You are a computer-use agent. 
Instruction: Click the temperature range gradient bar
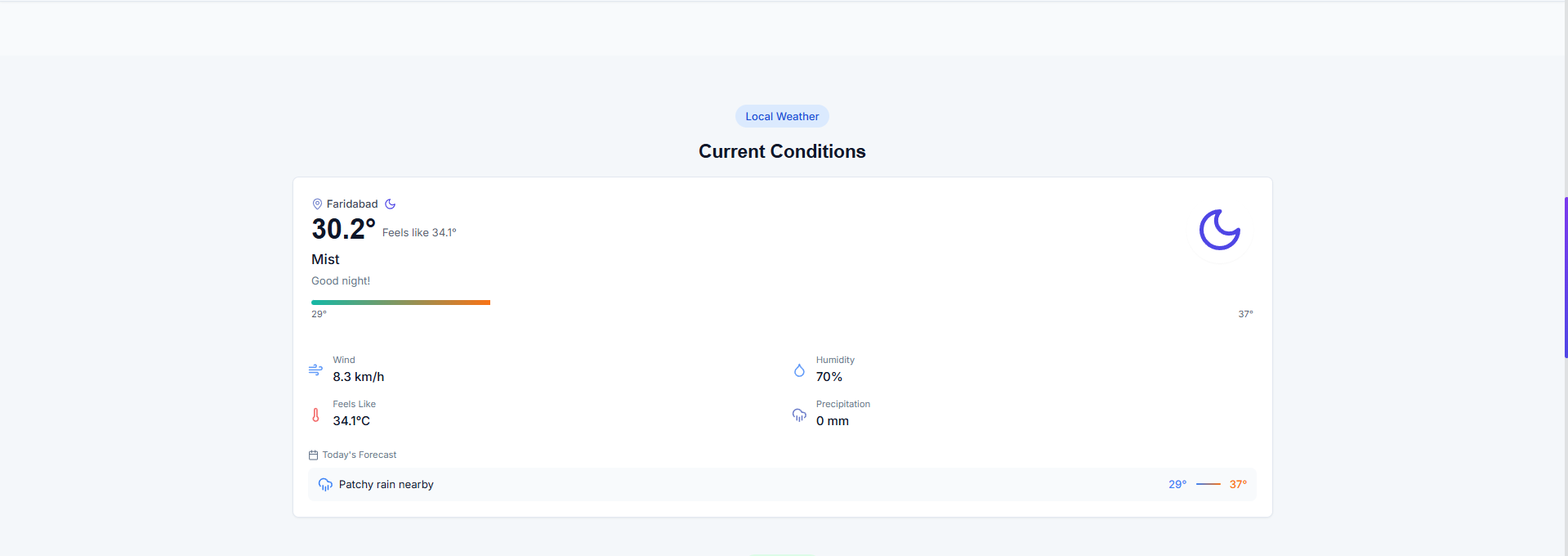pyautogui.click(x=400, y=303)
